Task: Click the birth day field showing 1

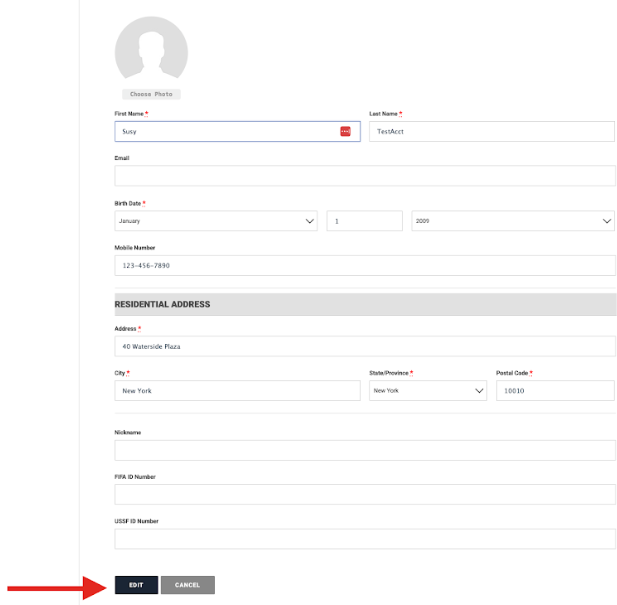Action: tap(364, 221)
